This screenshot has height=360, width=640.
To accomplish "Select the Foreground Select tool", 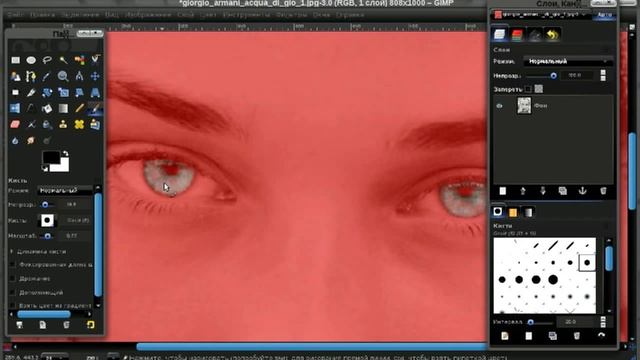I will click(16, 76).
